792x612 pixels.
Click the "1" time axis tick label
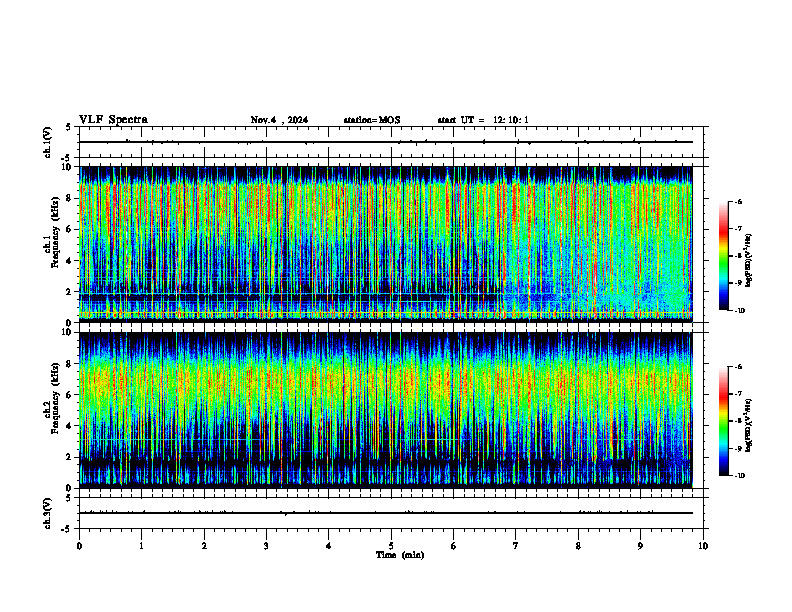click(142, 546)
